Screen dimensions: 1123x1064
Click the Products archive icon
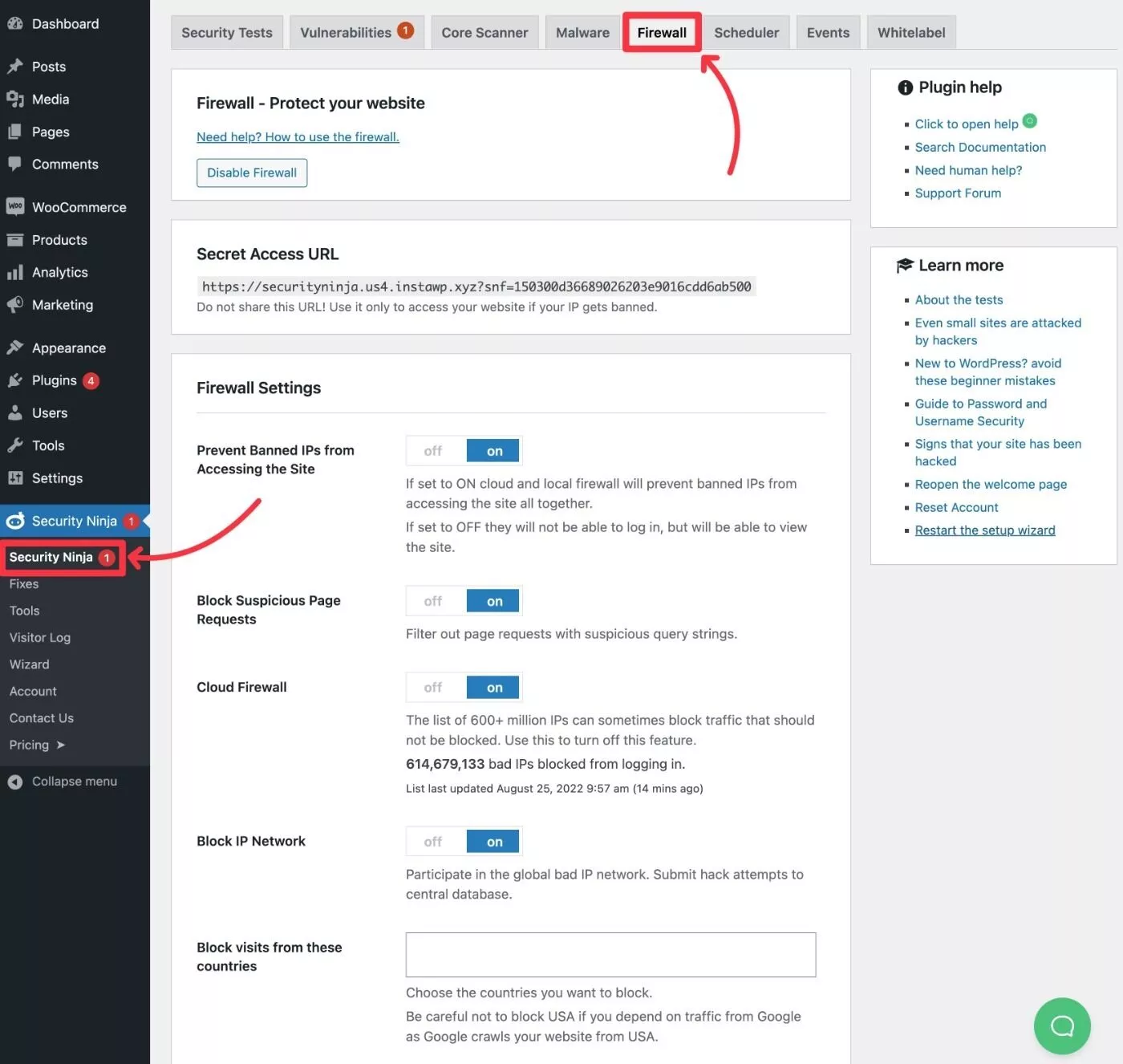tap(14, 240)
